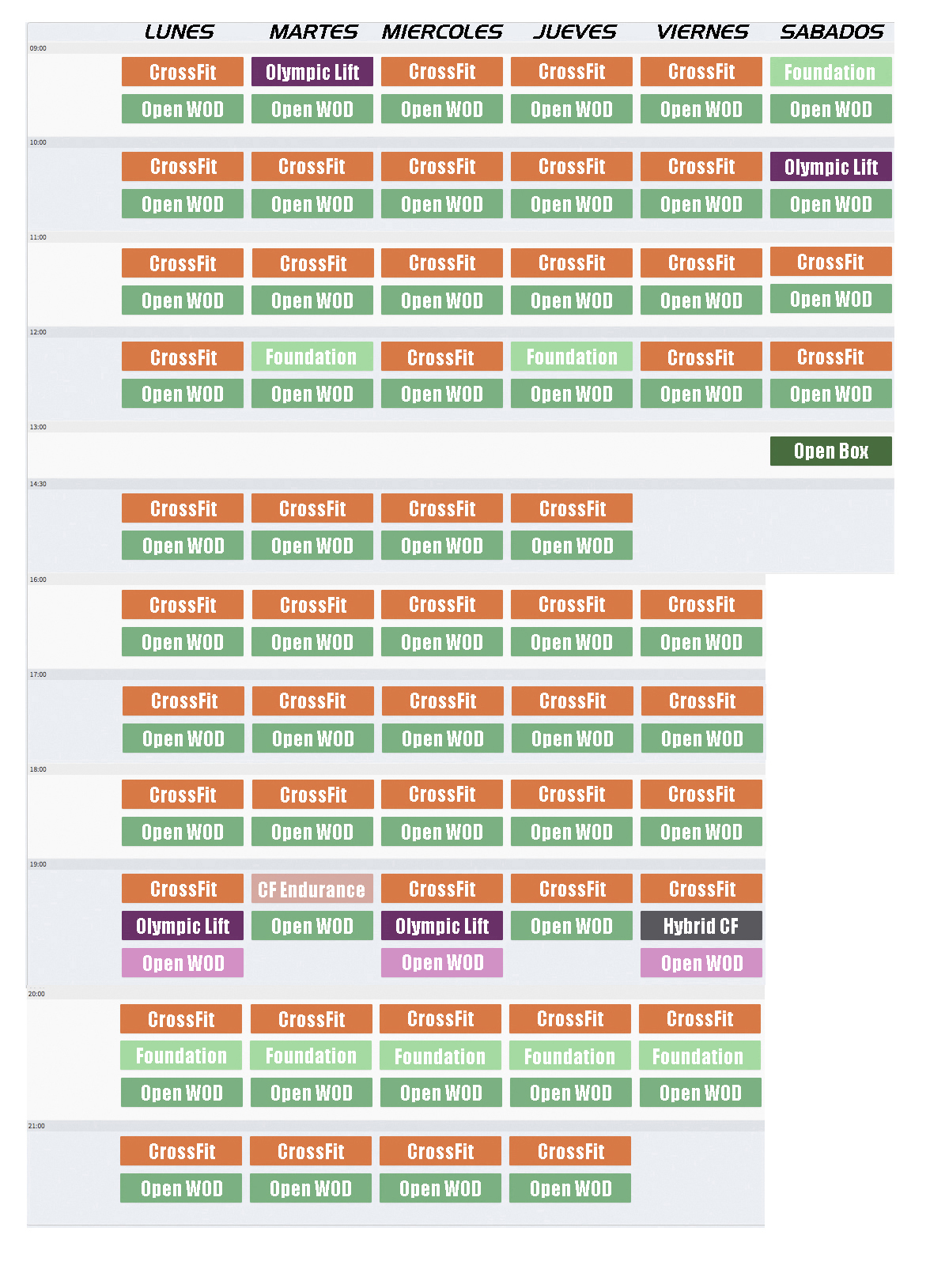Click the LUNES column header
This screenshot has height=1288, width=930.
coord(180,32)
